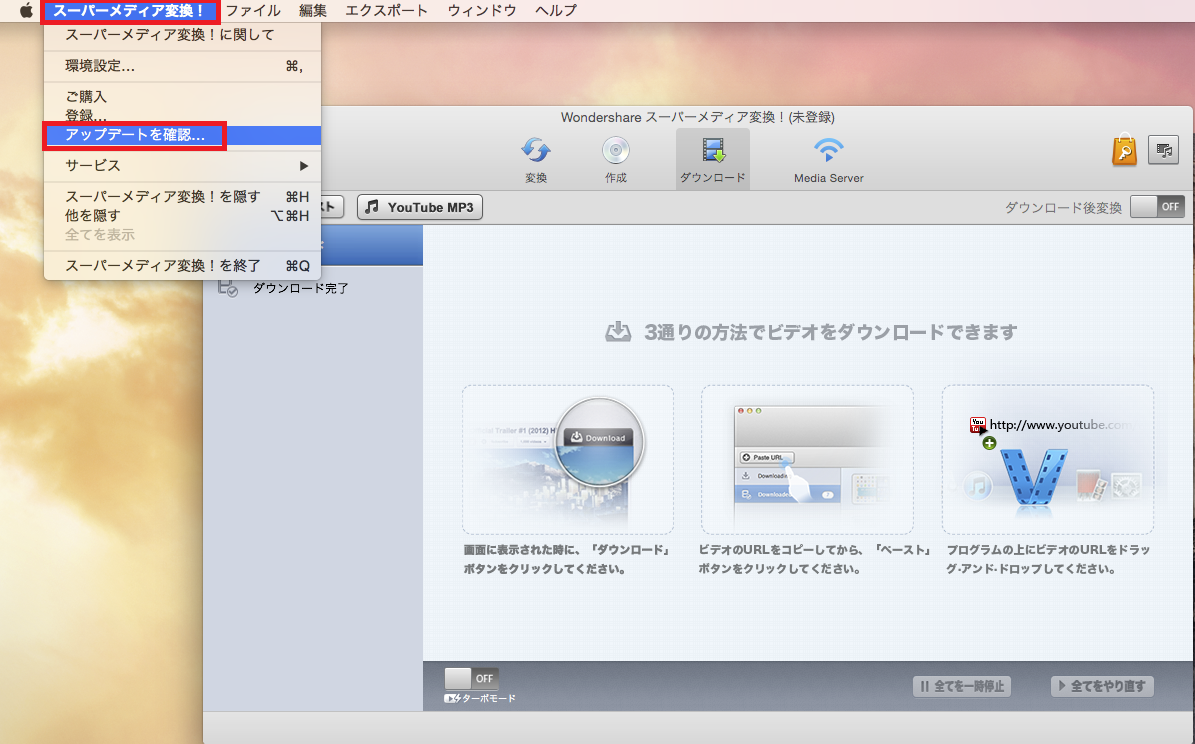Click the Download button illustration thumbnail

coord(568,460)
